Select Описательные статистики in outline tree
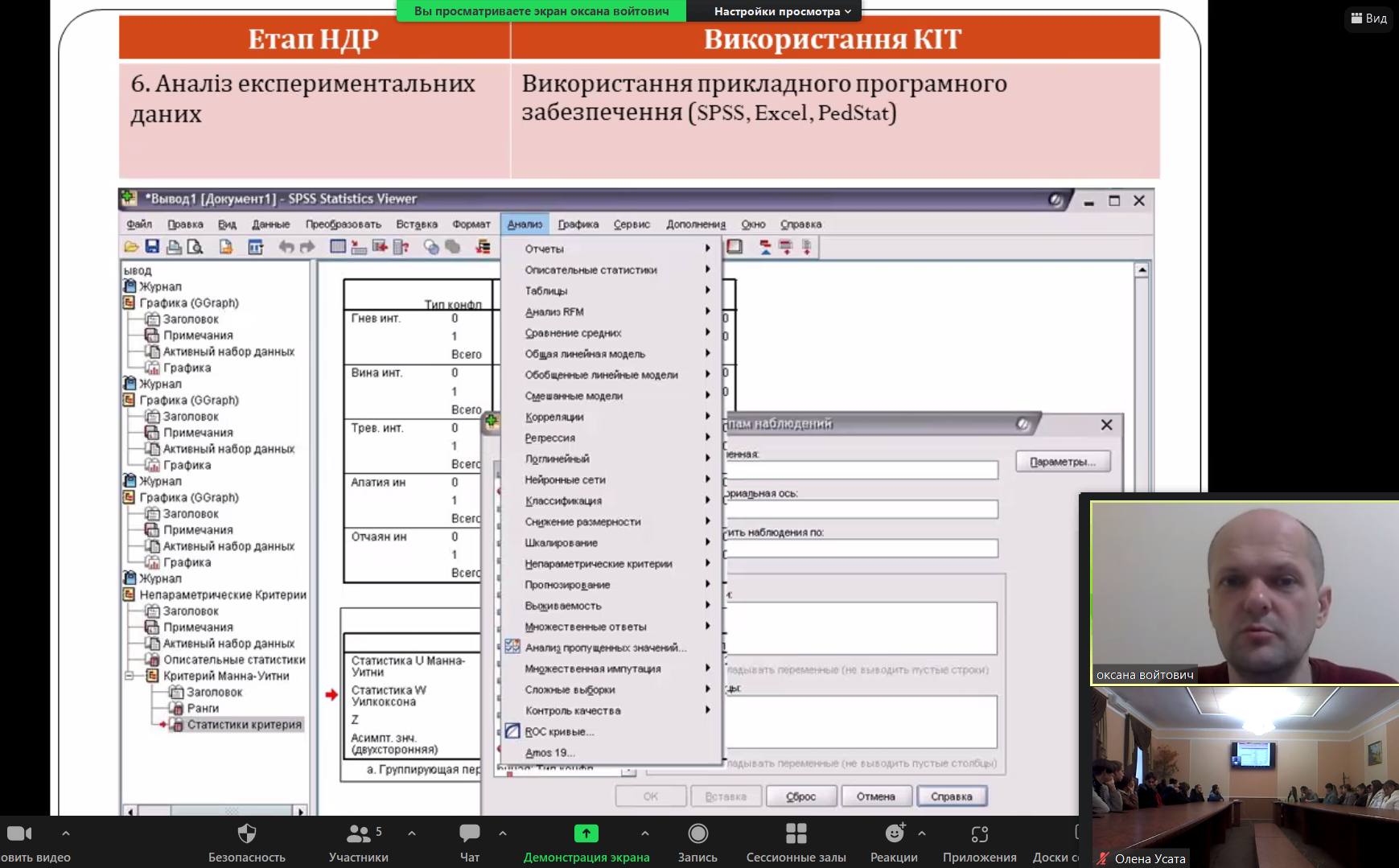Screen dimensions: 1399x868 coord(234,660)
